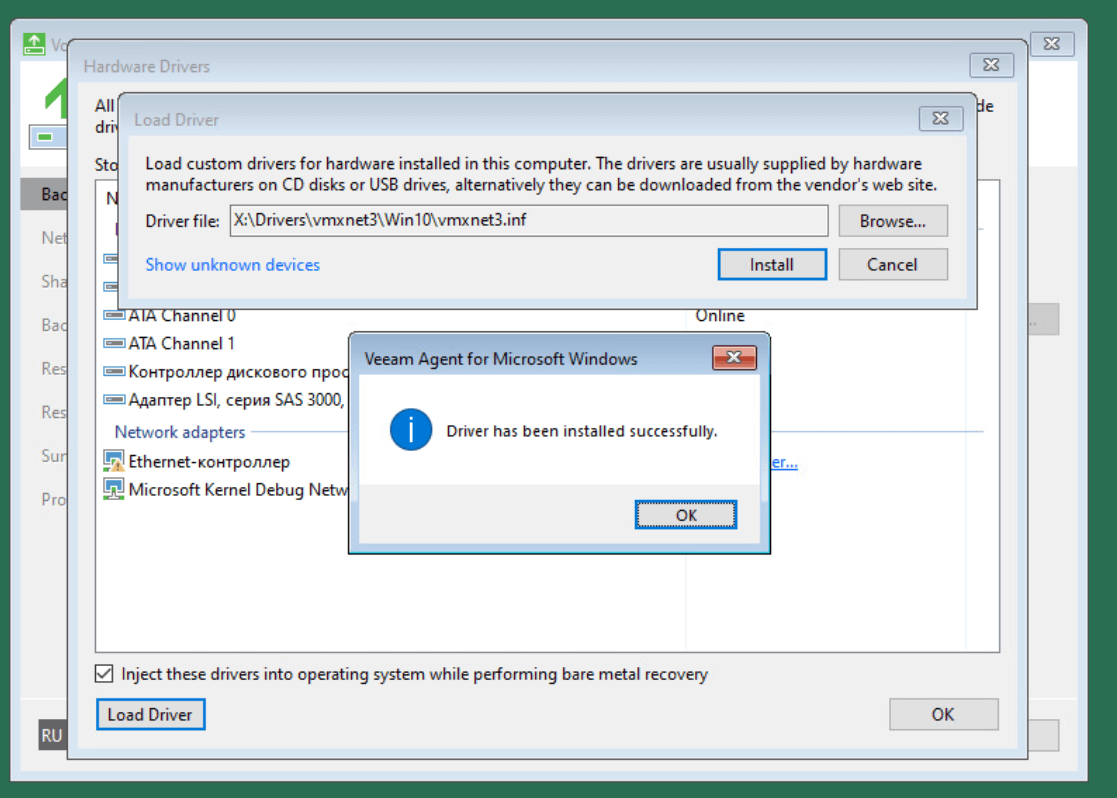
Task: Select the Network adapters group header
Action: (180, 432)
